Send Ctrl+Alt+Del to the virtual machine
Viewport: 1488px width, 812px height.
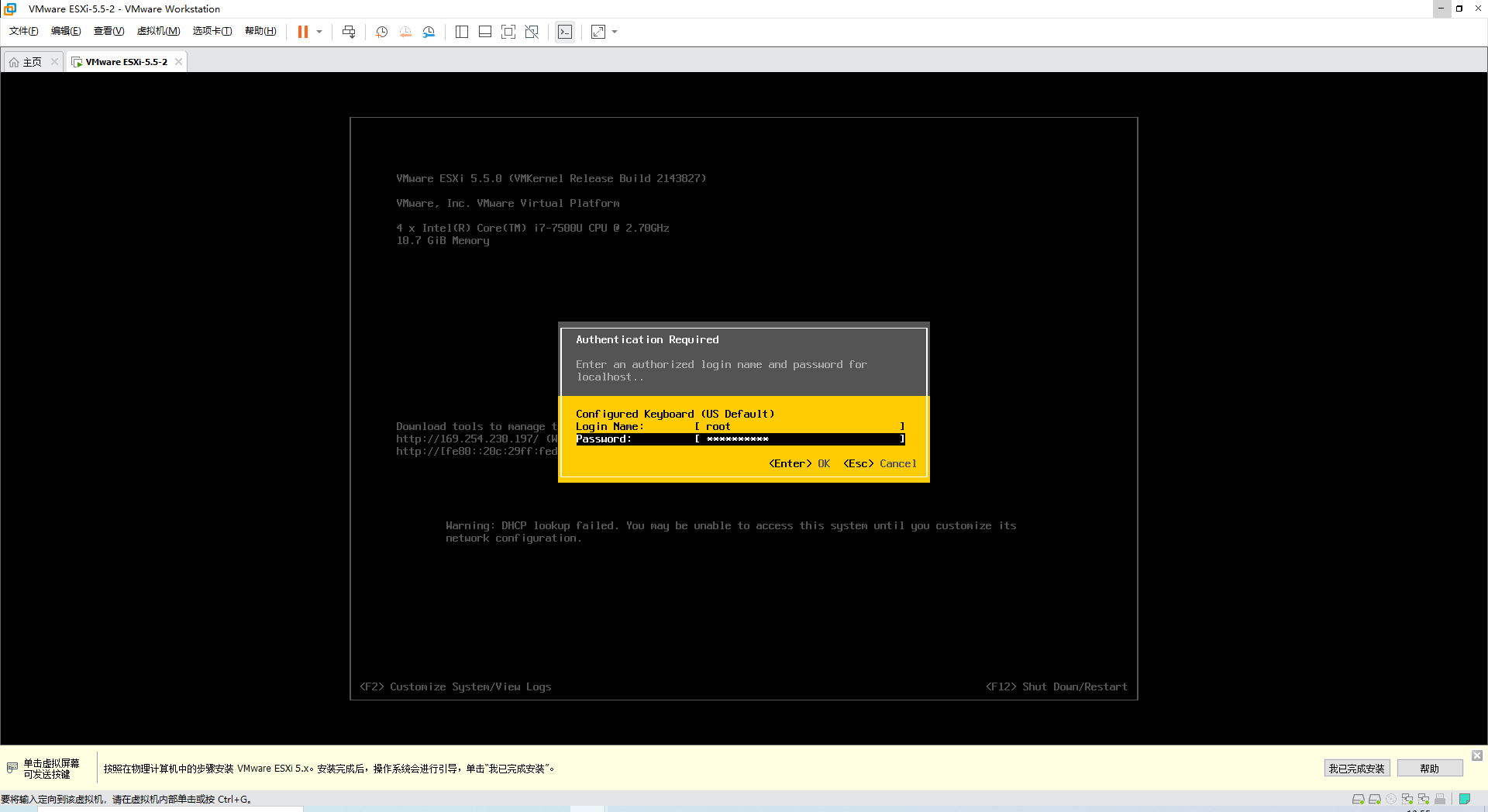[x=350, y=32]
